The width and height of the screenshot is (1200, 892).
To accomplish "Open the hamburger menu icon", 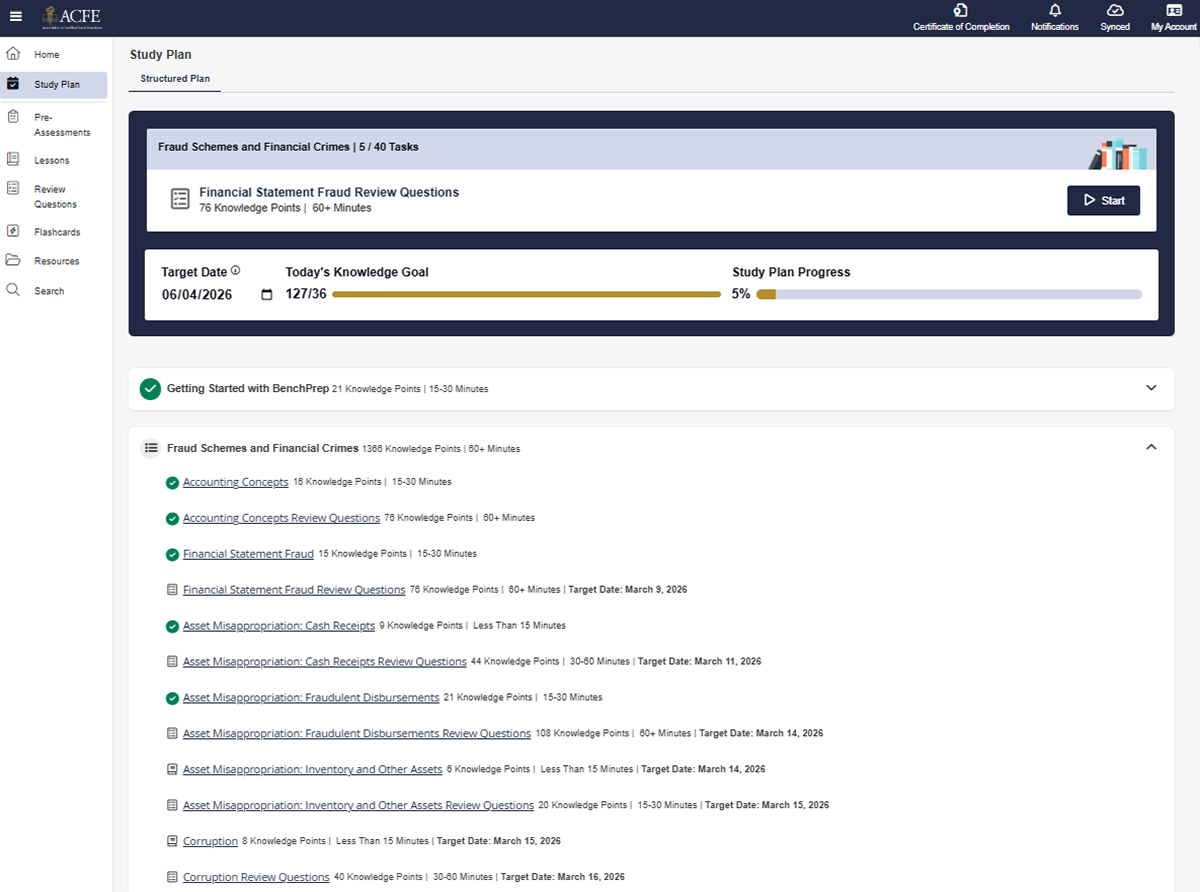I will click(x=15, y=17).
